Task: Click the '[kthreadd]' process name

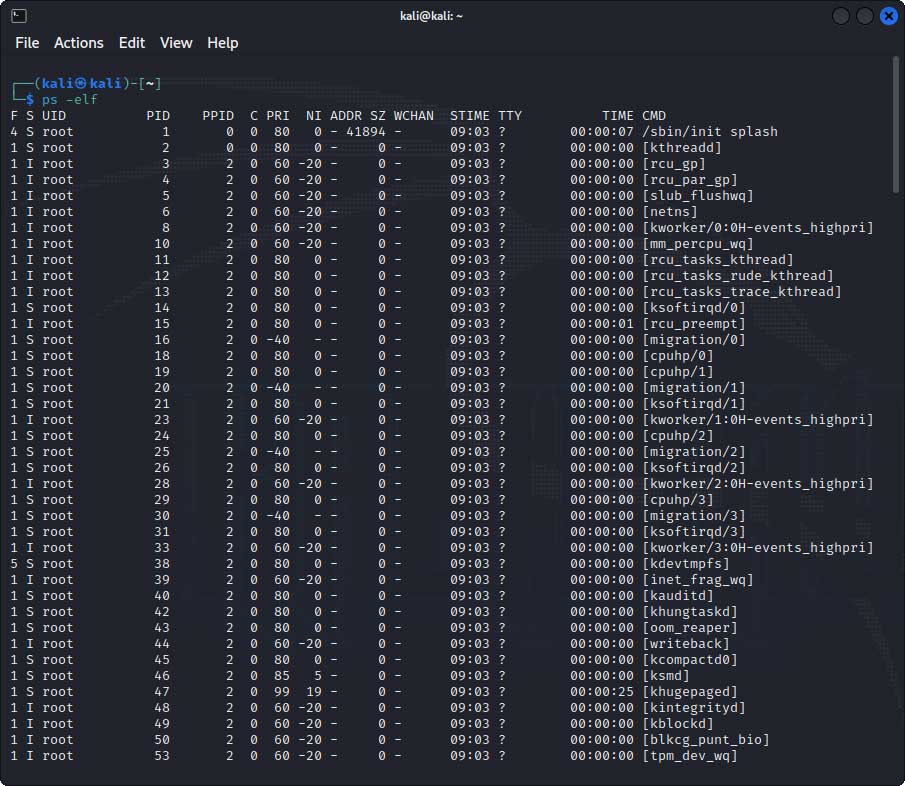Action: [682, 148]
